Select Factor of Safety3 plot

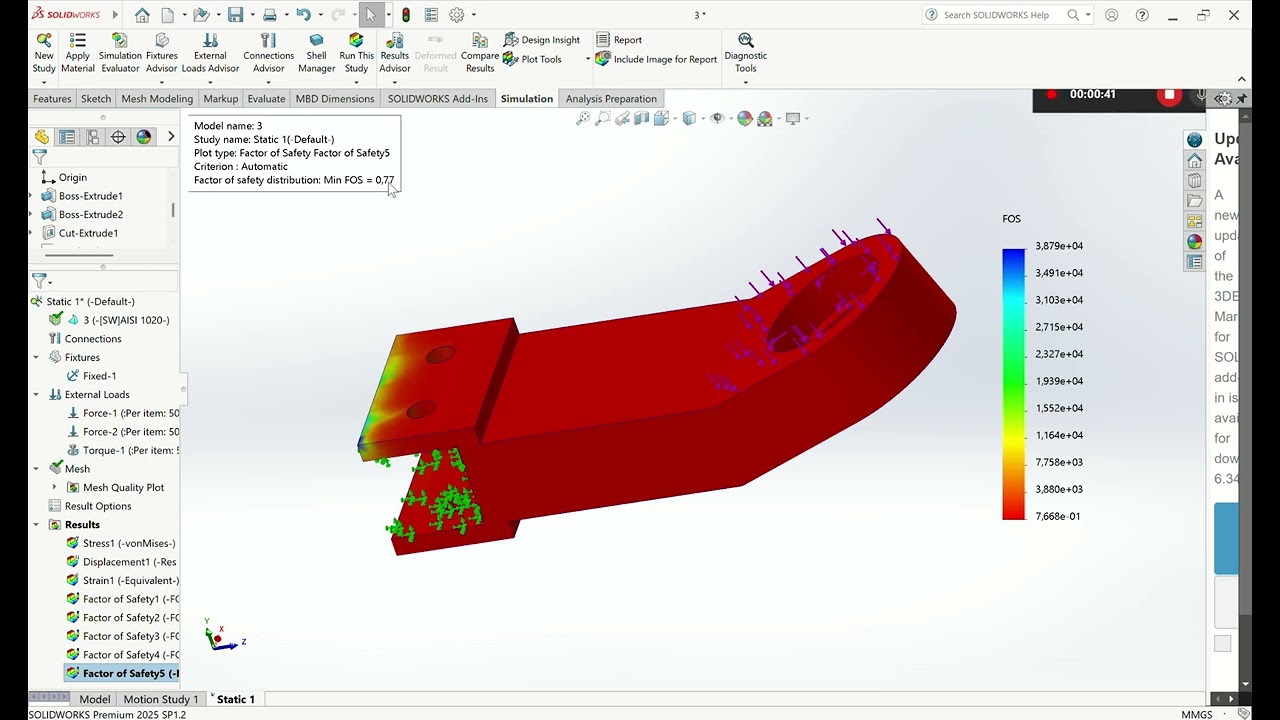tap(122, 636)
